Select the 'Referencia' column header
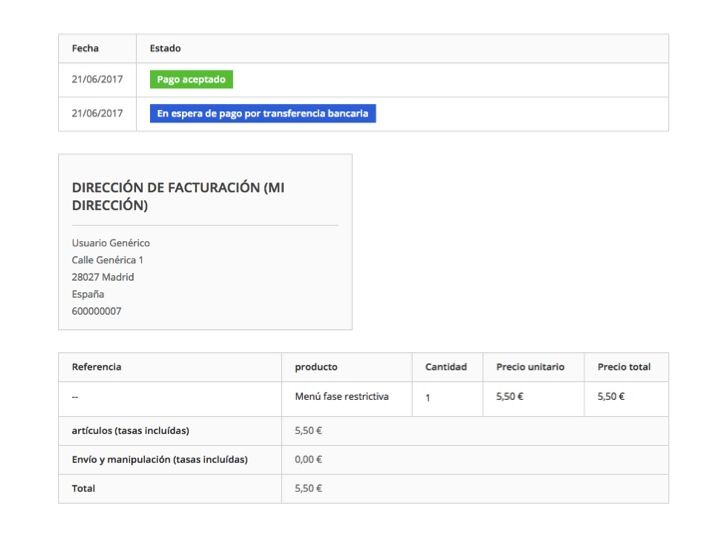The height and width of the screenshot is (540, 720). click(96, 367)
